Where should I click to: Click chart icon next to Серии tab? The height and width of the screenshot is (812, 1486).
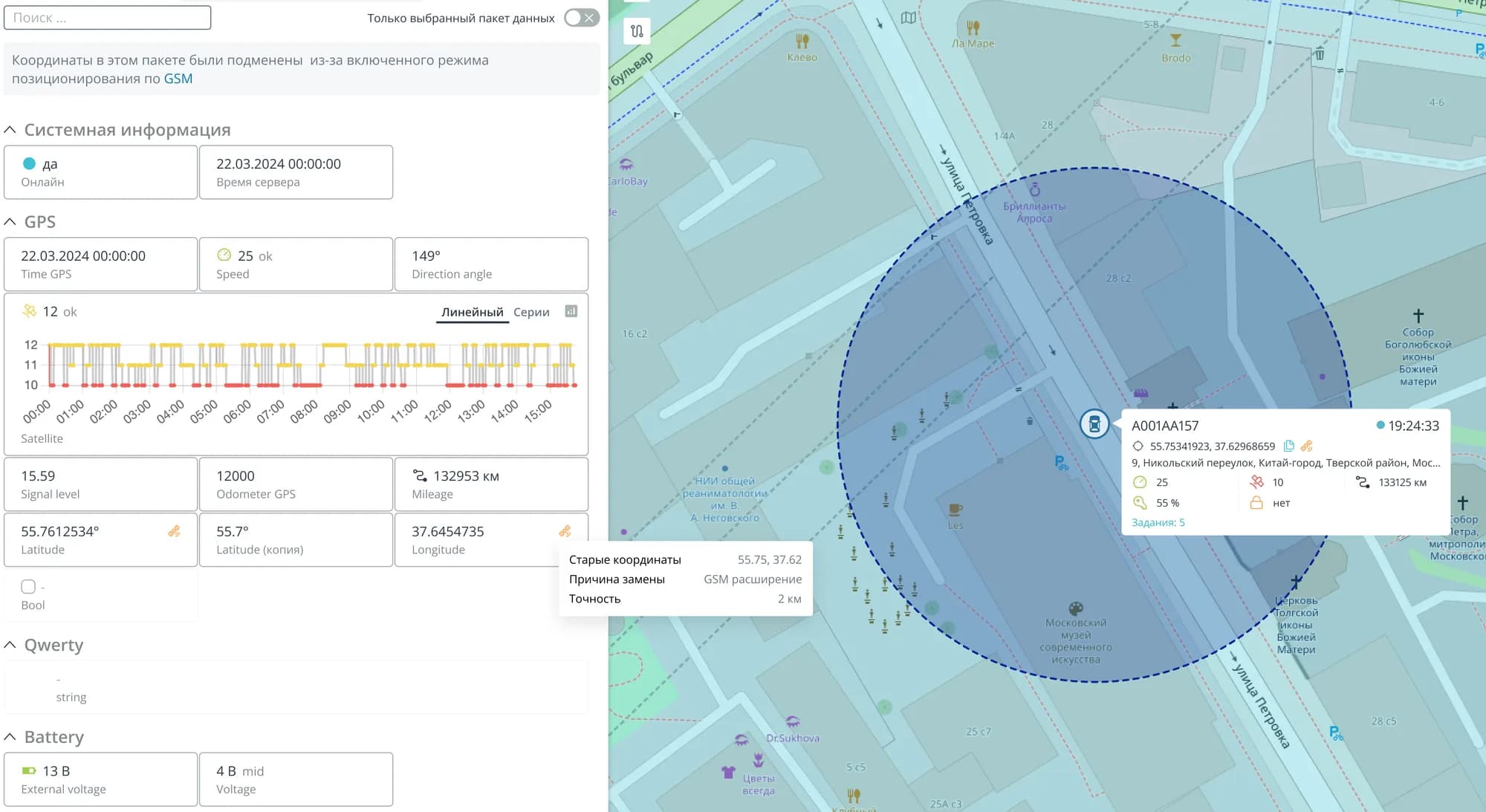[x=571, y=311]
